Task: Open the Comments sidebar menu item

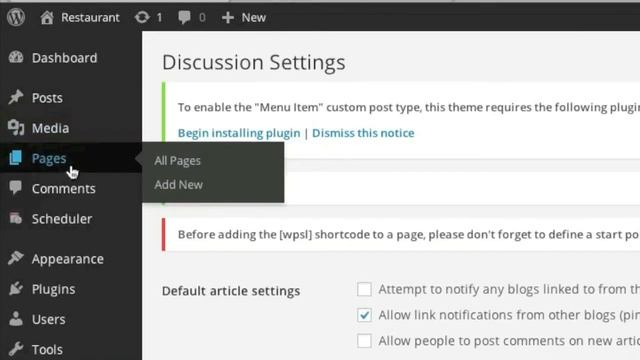Action: (x=64, y=189)
